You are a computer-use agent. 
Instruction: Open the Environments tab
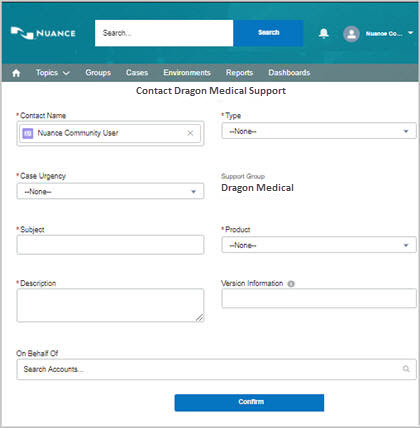click(x=187, y=73)
